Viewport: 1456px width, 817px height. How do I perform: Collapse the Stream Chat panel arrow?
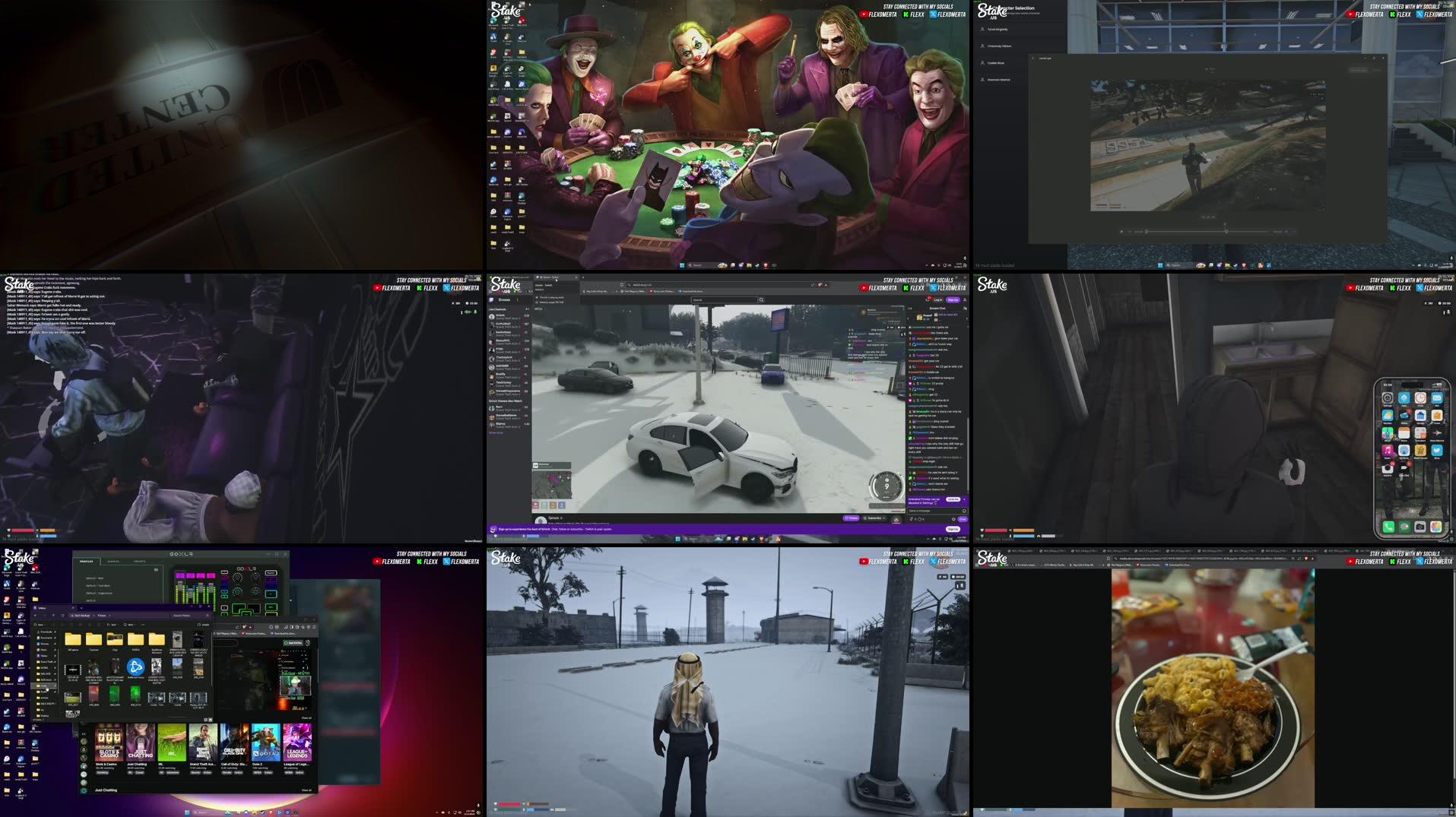click(x=911, y=308)
